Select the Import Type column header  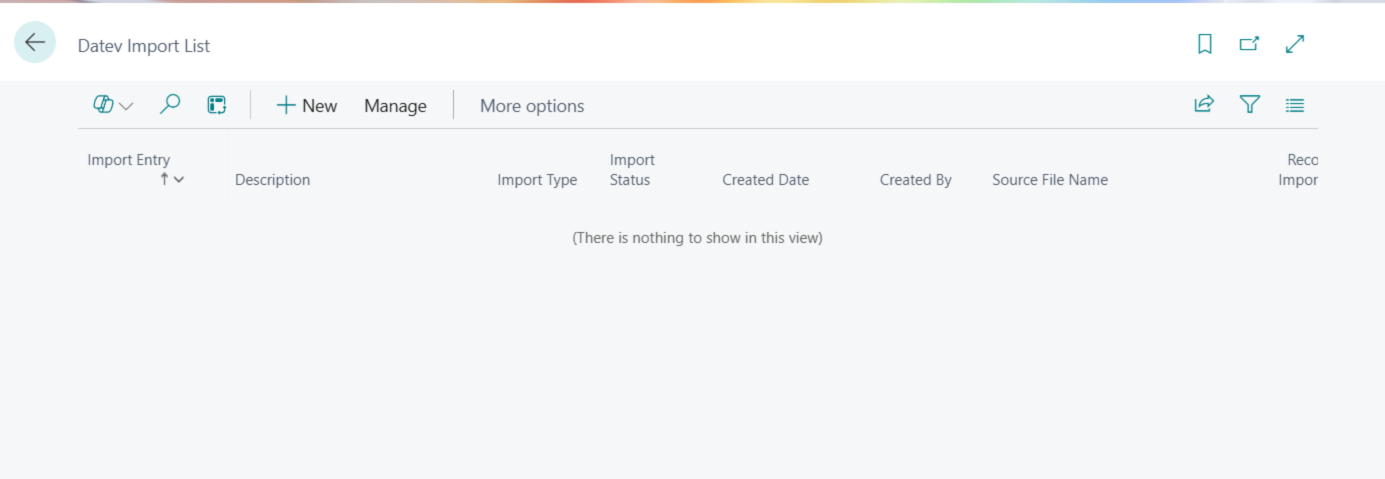(x=537, y=180)
